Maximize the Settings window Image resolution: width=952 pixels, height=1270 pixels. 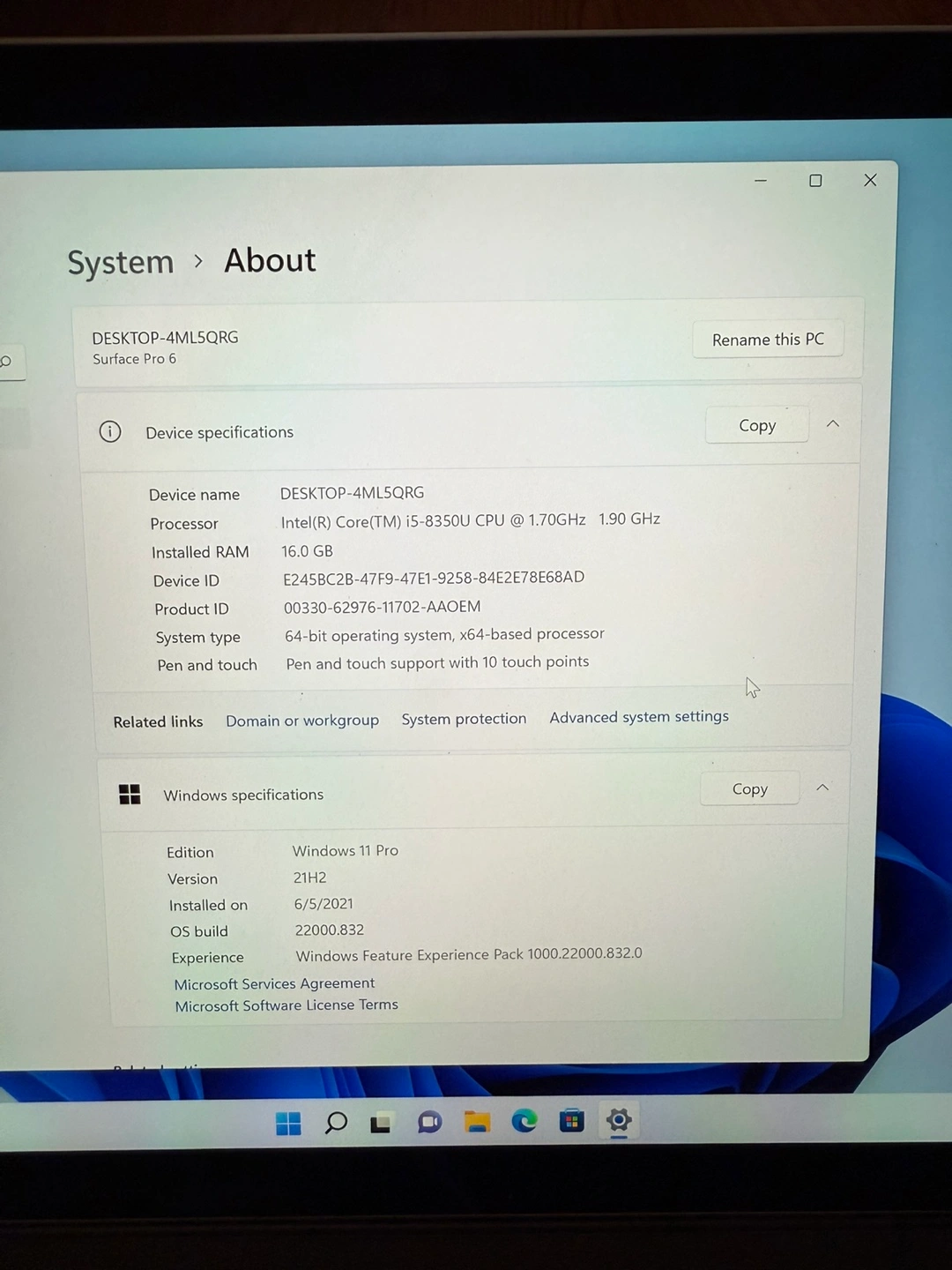[815, 181]
